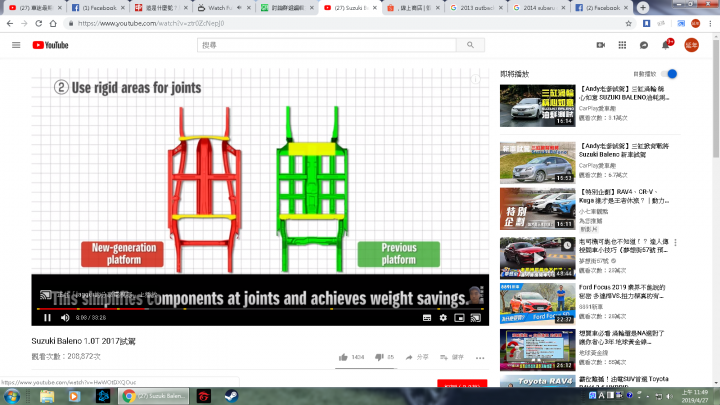This screenshot has width=720, height=405.
Task: Pause the video
Action: click(47, 317)
